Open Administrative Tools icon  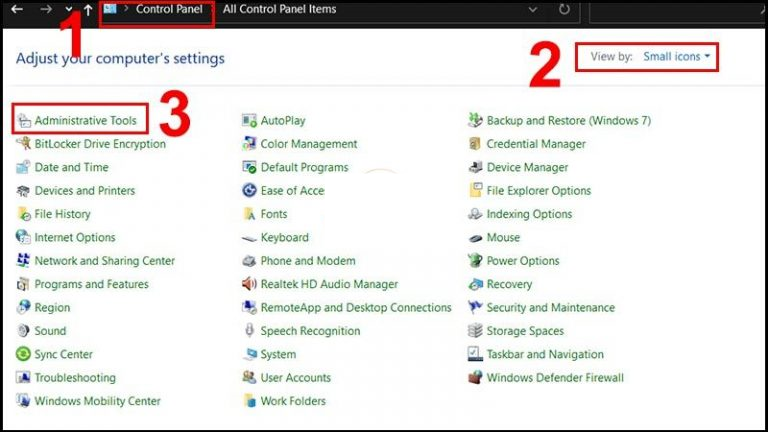pyautogui.click(x=23, y=120)
